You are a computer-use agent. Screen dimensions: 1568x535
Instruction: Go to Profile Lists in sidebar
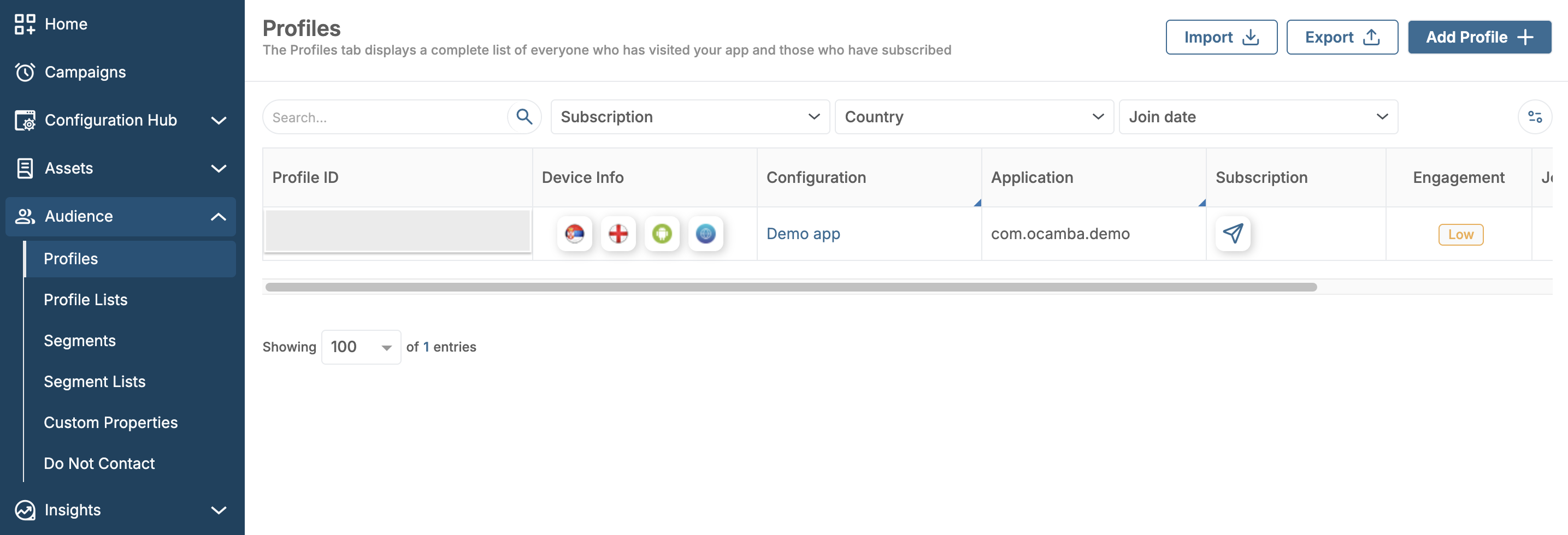(x=86, y=300)
